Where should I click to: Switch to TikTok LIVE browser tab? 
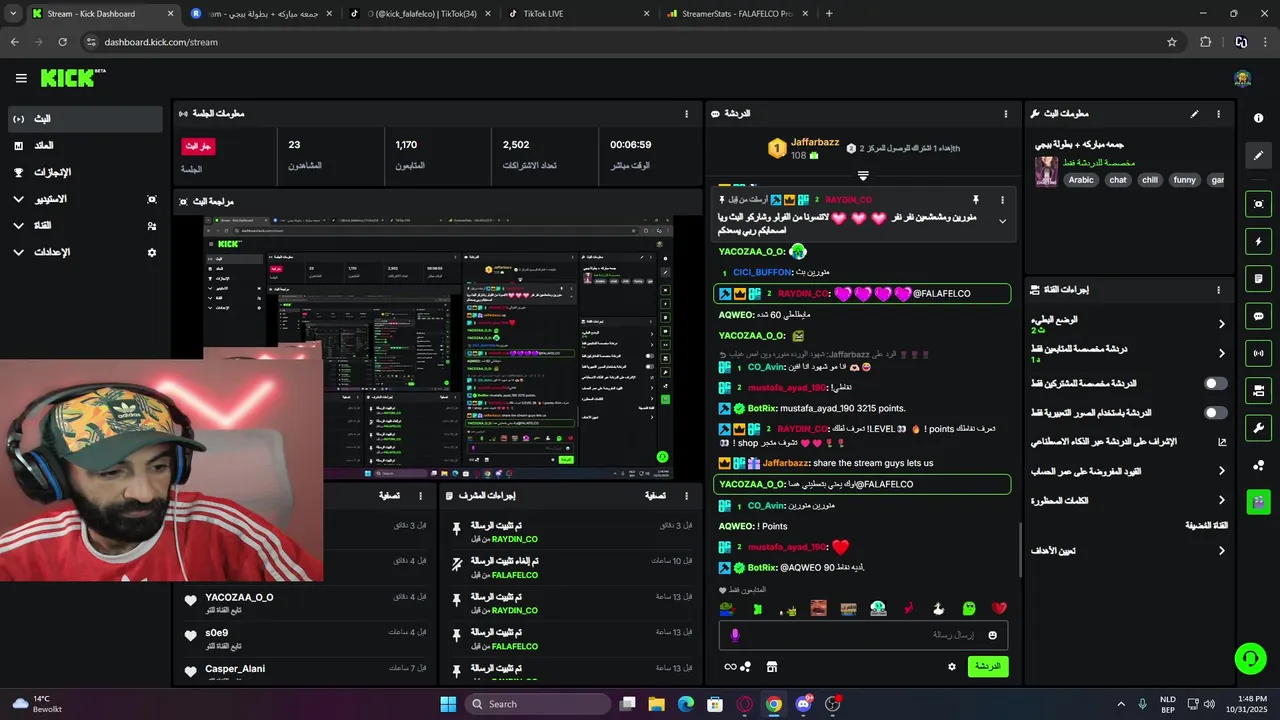(579, 14)
